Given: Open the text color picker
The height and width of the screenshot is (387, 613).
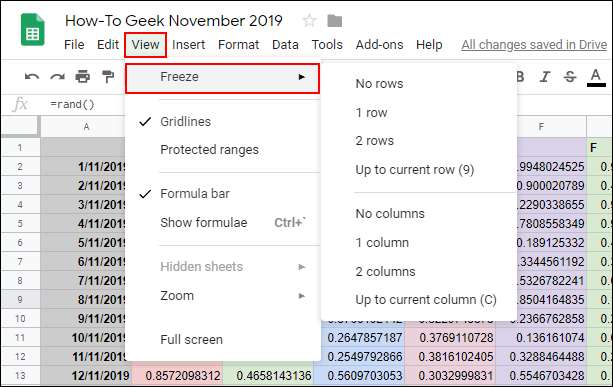Looking at the screenshot, I should click(596, 77).
